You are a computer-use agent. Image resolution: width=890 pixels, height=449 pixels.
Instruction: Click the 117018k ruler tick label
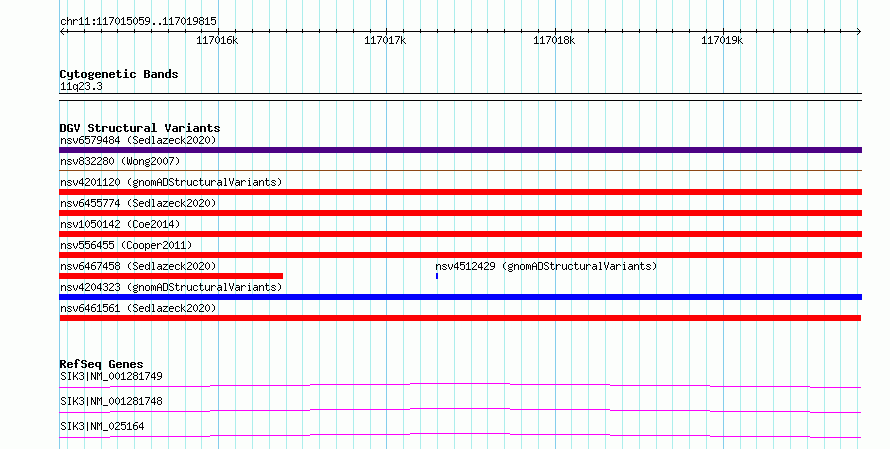[x=554, y=40]
